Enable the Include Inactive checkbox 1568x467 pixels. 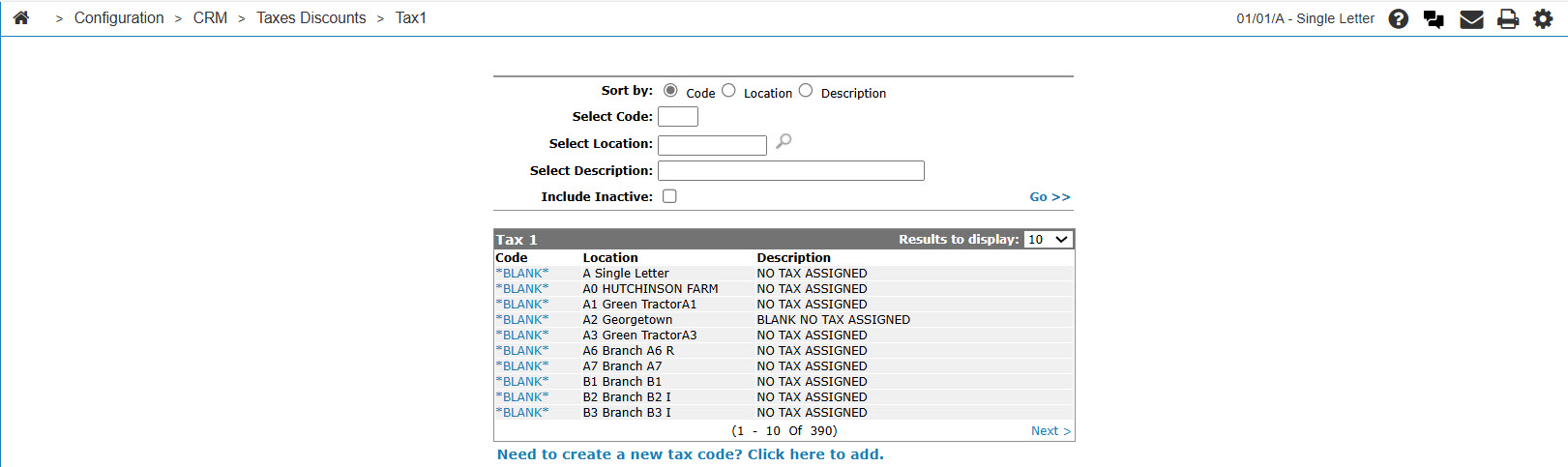(x=669, y=196)
